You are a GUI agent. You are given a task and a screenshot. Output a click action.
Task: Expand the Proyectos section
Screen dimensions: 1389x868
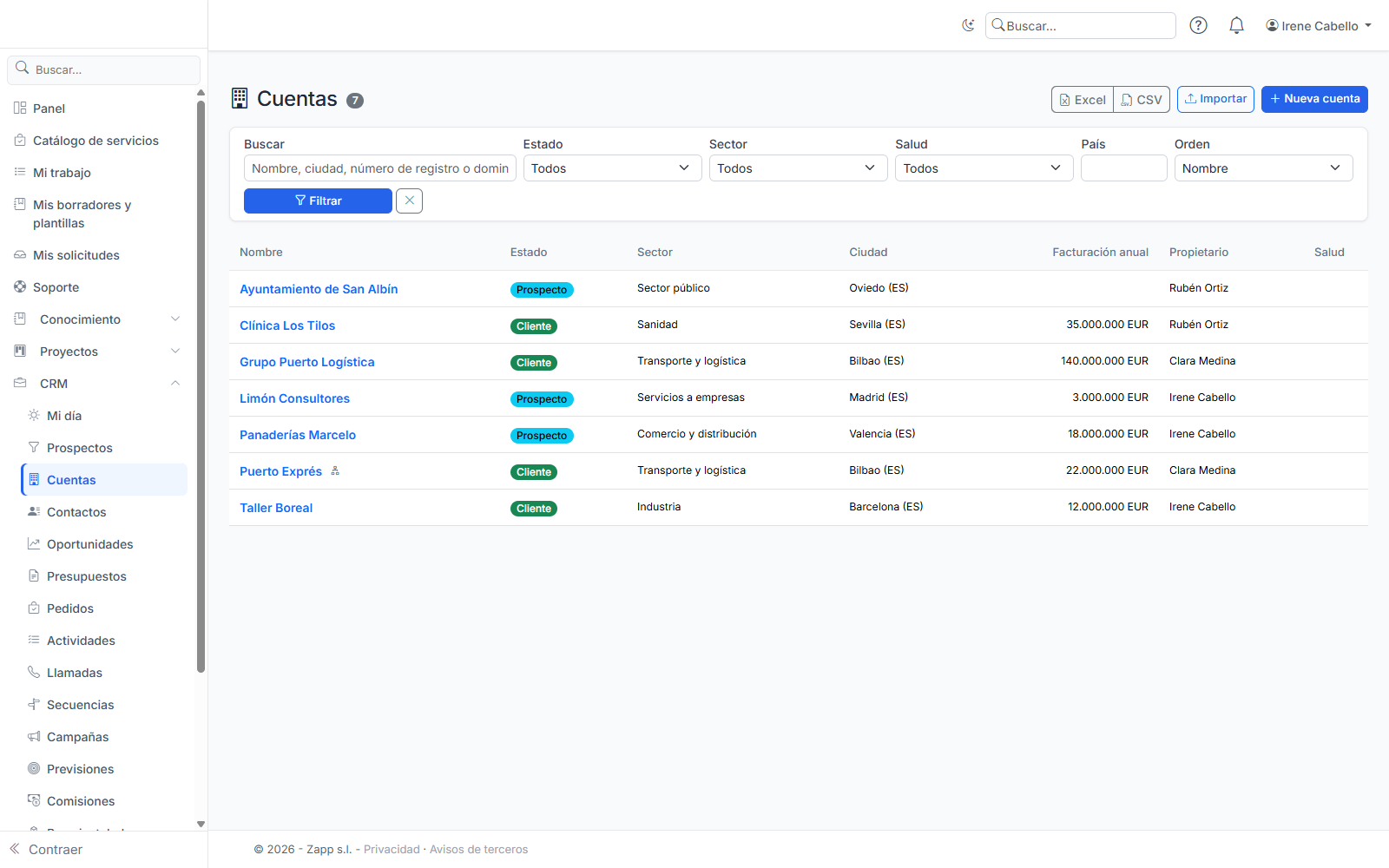pos(97,352)
